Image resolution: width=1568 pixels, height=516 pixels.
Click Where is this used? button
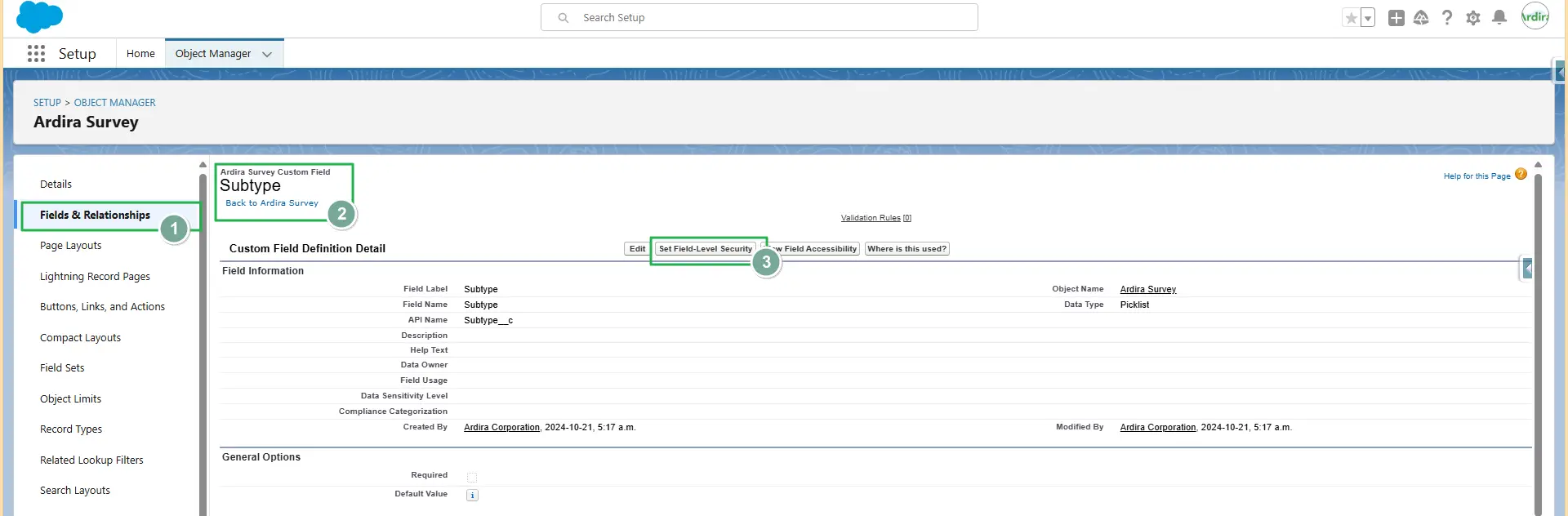click(x=906, y=249)
